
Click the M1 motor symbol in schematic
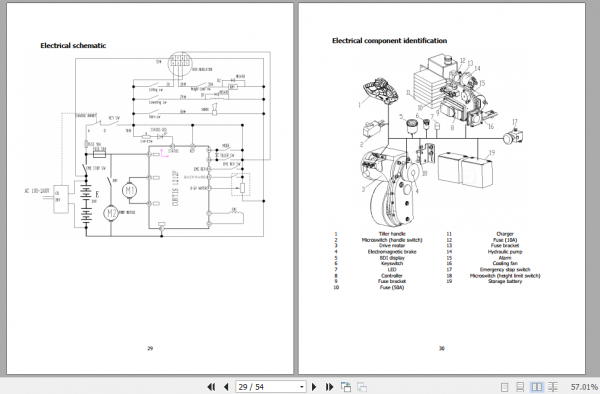[129, 190]
